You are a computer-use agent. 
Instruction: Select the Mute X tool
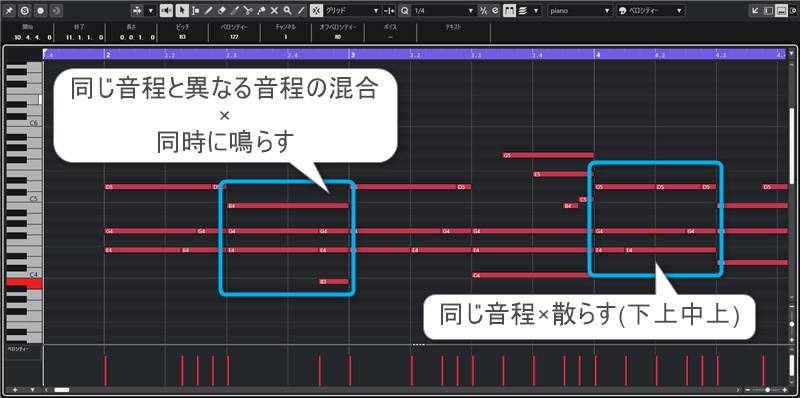274,10
